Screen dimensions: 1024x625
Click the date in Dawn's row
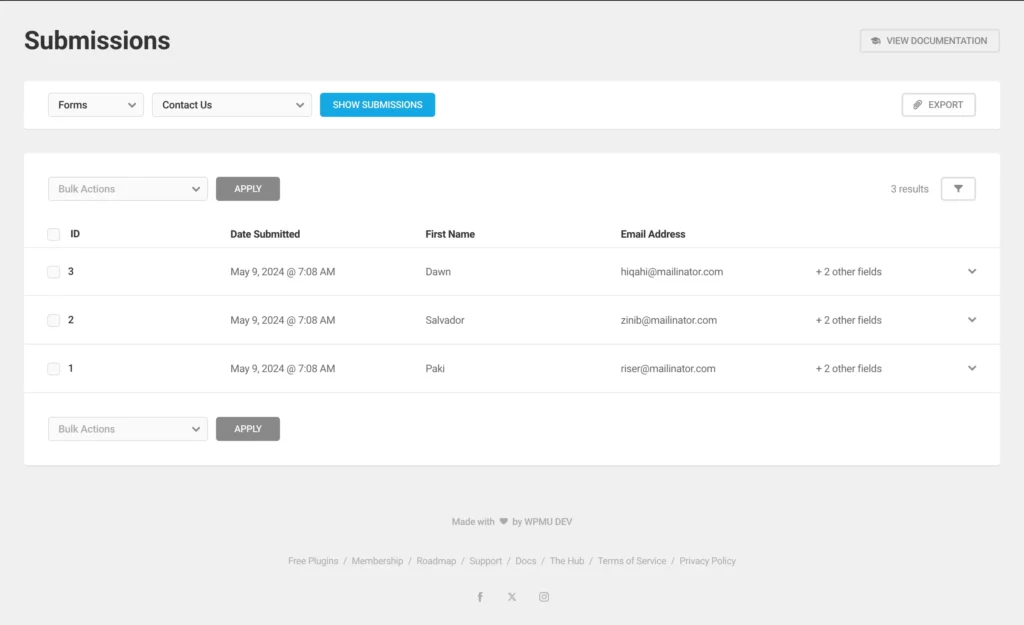point(283,272)
